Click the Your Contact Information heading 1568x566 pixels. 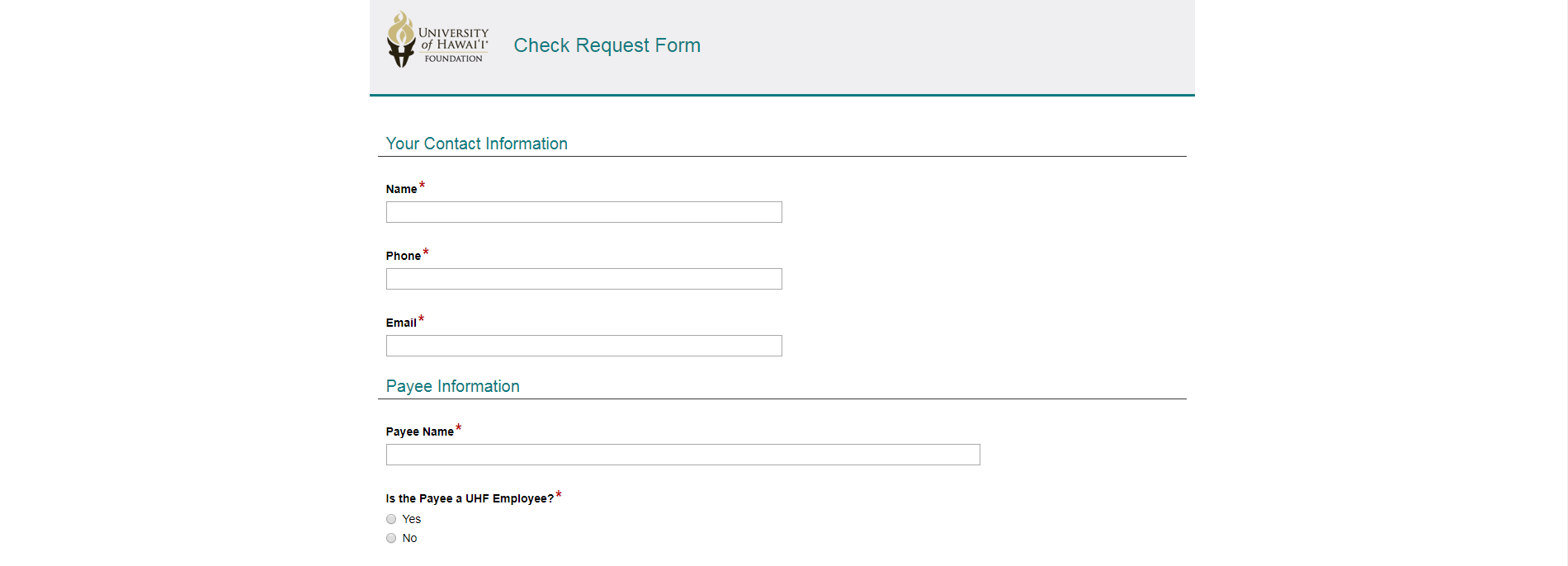click(x=476, y=144)
